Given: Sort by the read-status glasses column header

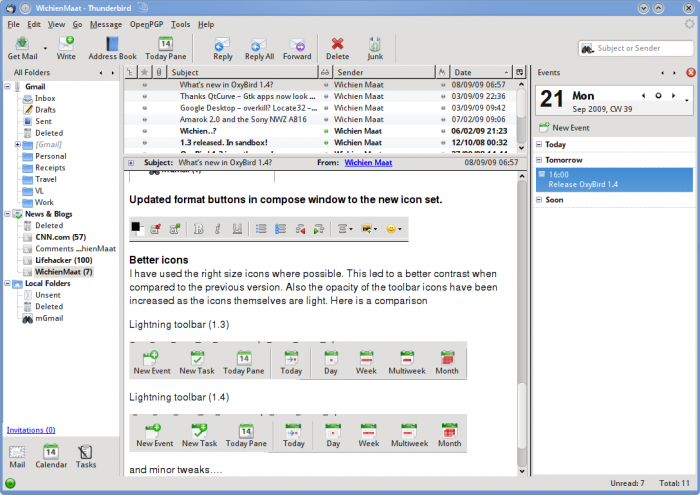Looking at the screenshot, I should point(325,72).
